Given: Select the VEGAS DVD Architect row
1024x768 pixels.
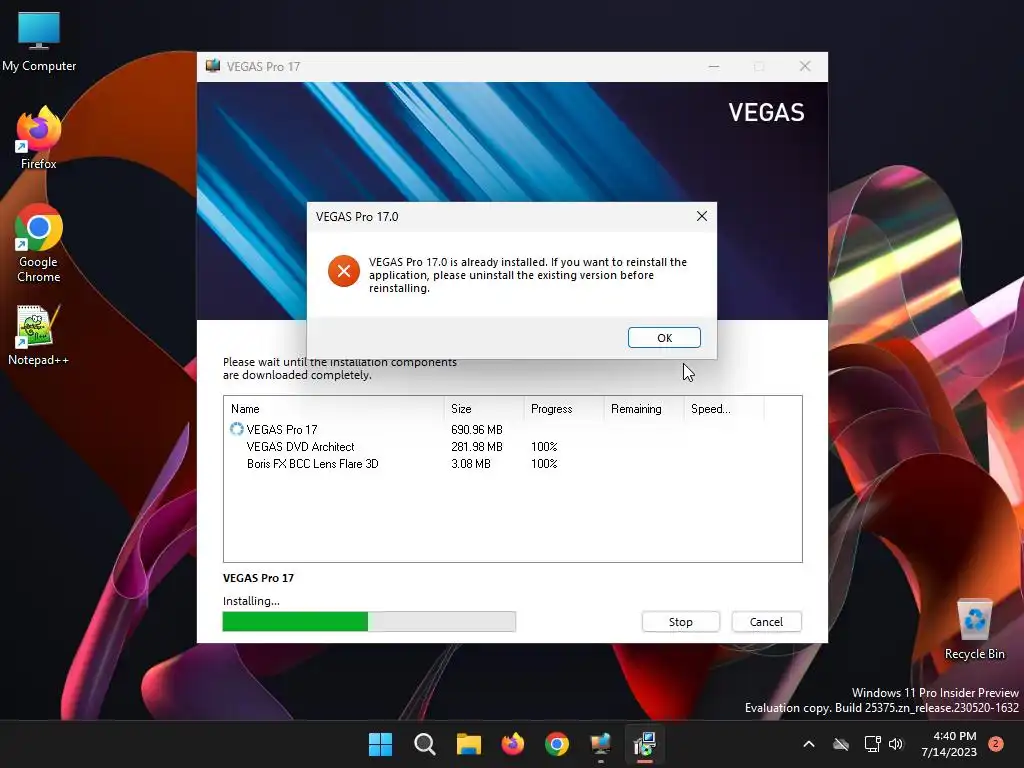Looking at the screenshot, I should pyautogui.click(x=513, y=447).
